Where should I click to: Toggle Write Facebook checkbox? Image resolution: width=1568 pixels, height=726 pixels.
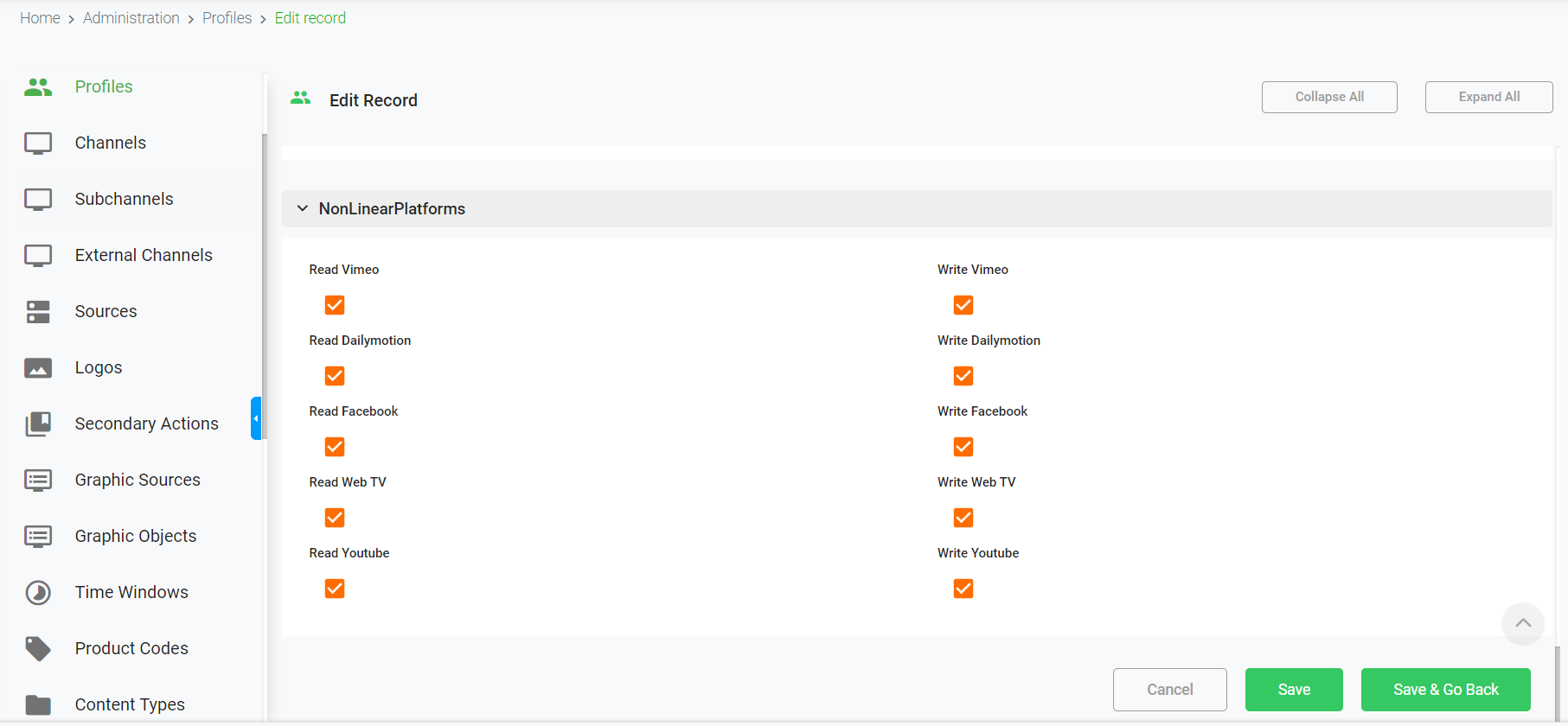click(x=963, y=447)
